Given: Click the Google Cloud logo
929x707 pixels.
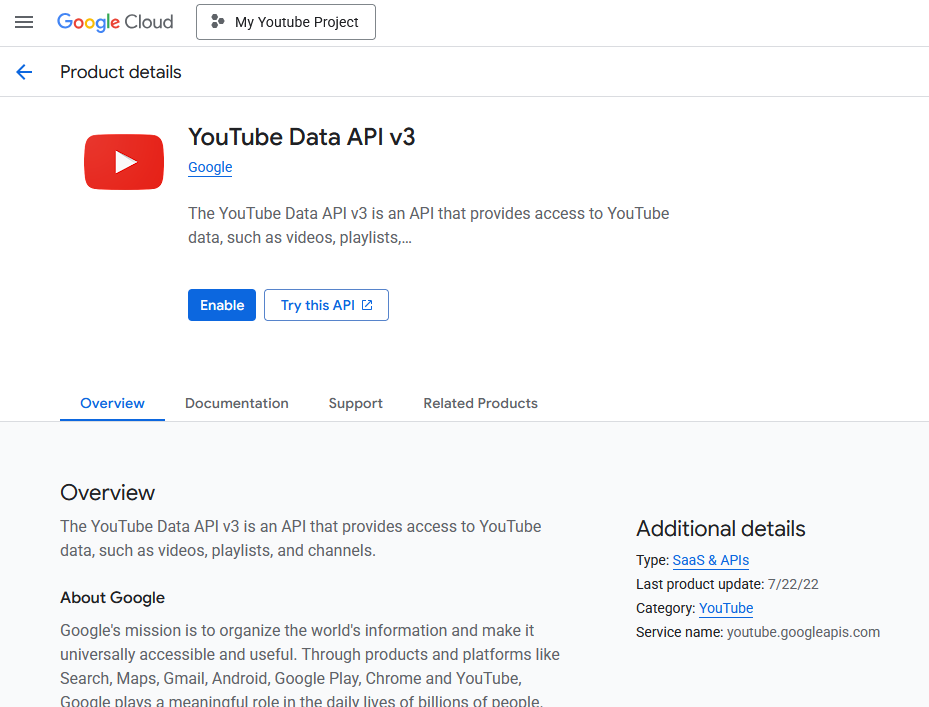Looking at the screenshot, I should [115, 22].
